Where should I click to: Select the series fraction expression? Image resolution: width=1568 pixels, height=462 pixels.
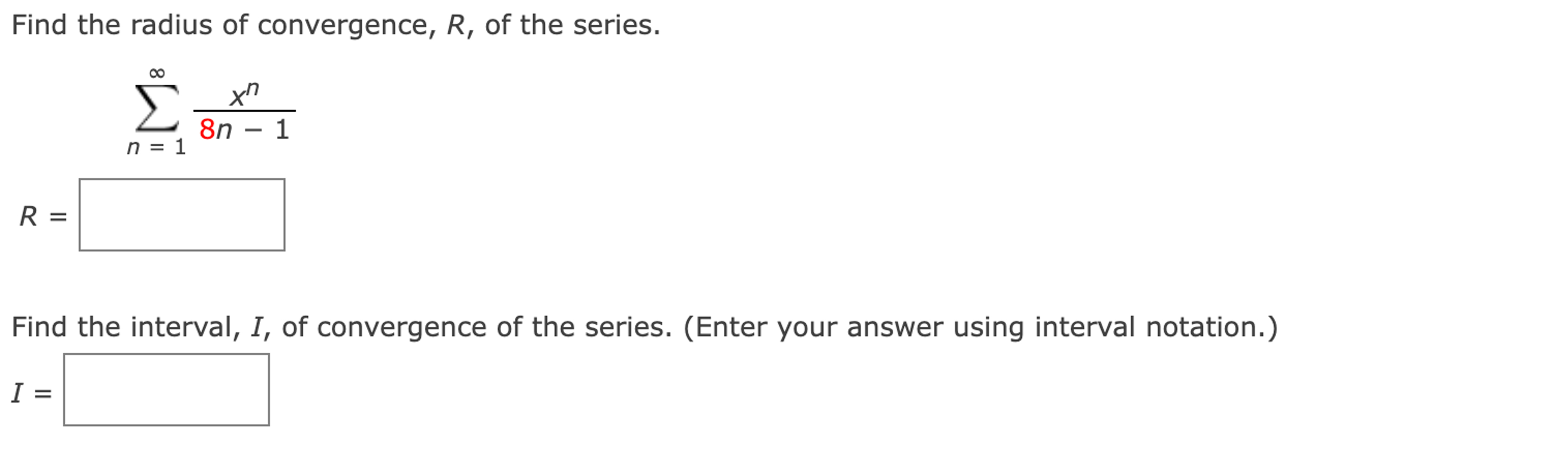pyautogui.click(x=244, y=110)
